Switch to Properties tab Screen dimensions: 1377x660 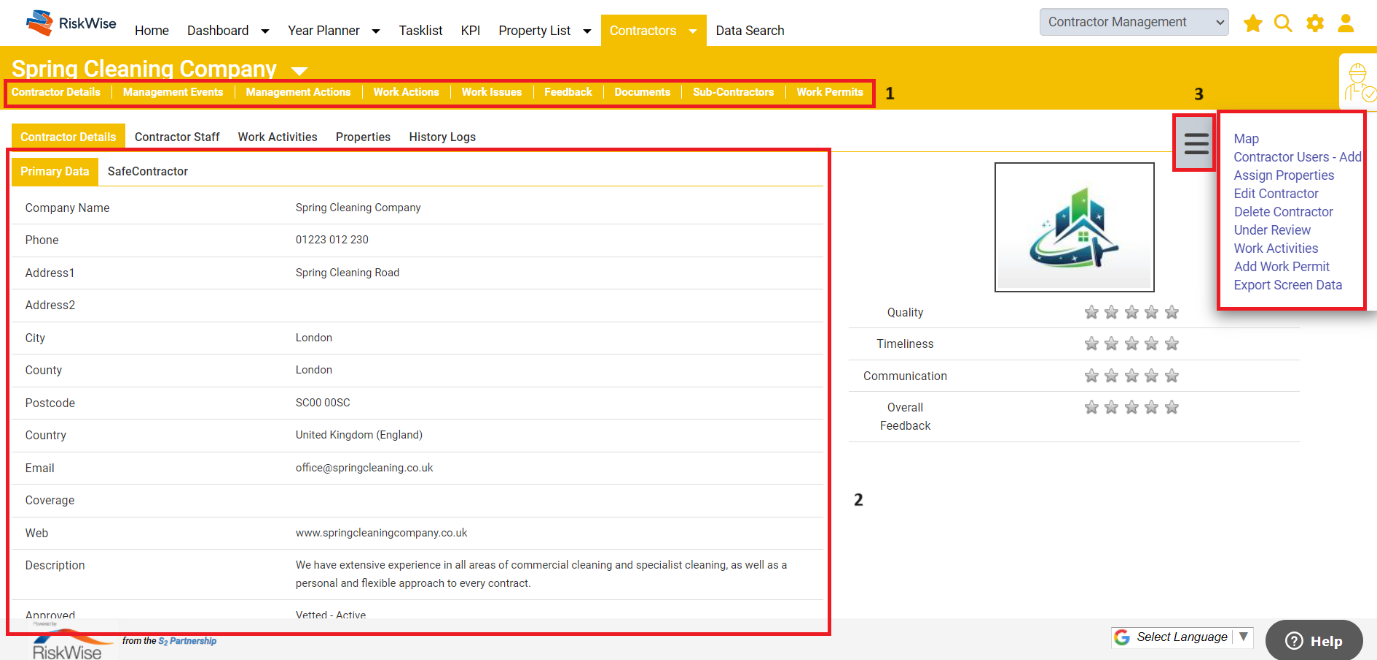coord(363,137)
